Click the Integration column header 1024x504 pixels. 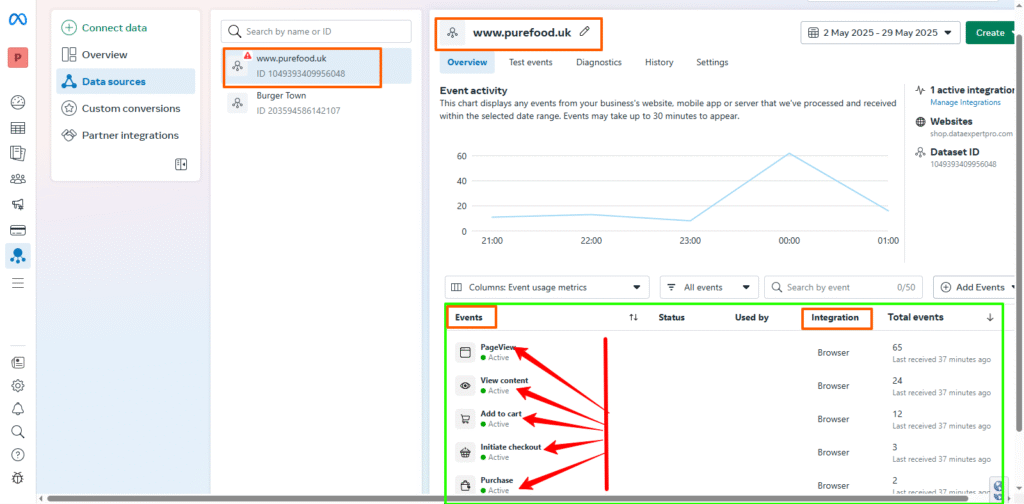[835, 317]
